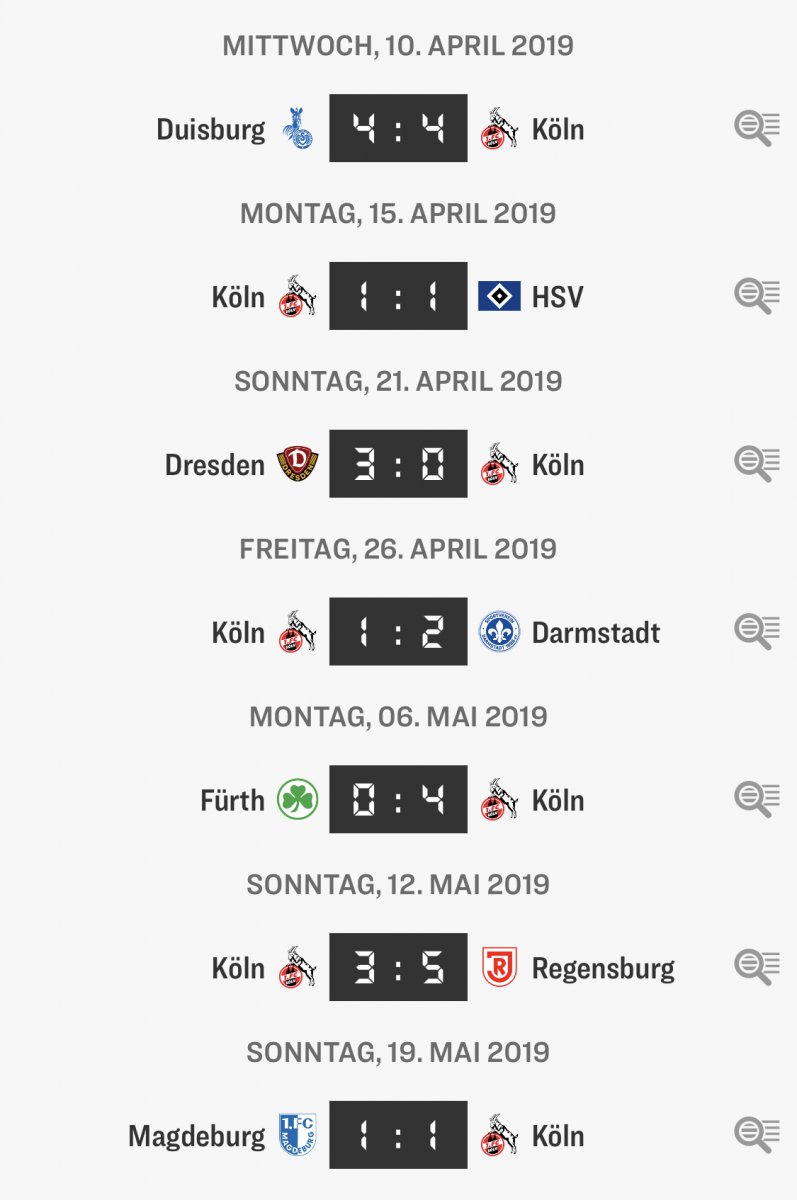Click the 0:4 scoreboard in Fürth match
This screenshot has width=797, height=1200.
pyautogui.click(x=398, y=799)
